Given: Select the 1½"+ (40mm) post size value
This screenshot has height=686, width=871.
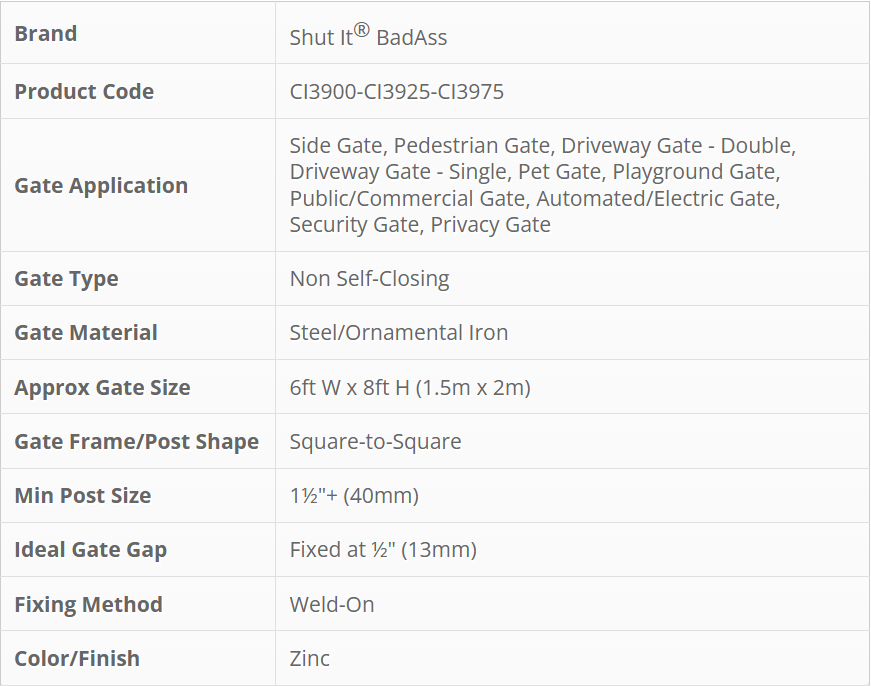Looking at the screenshot, I should (354, 496).
